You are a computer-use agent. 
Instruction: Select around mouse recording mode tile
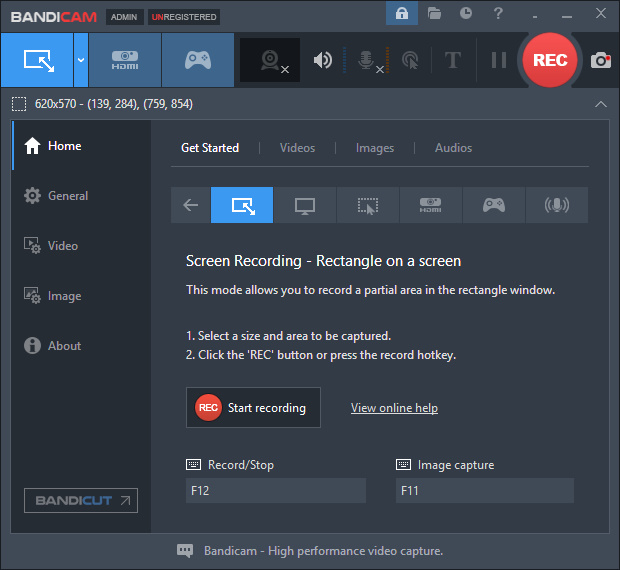pyautogui.click(x=368, y=205)
